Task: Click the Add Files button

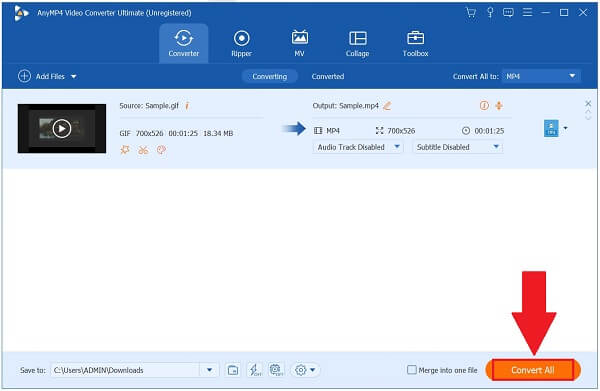Action: (x=41, y=76)
